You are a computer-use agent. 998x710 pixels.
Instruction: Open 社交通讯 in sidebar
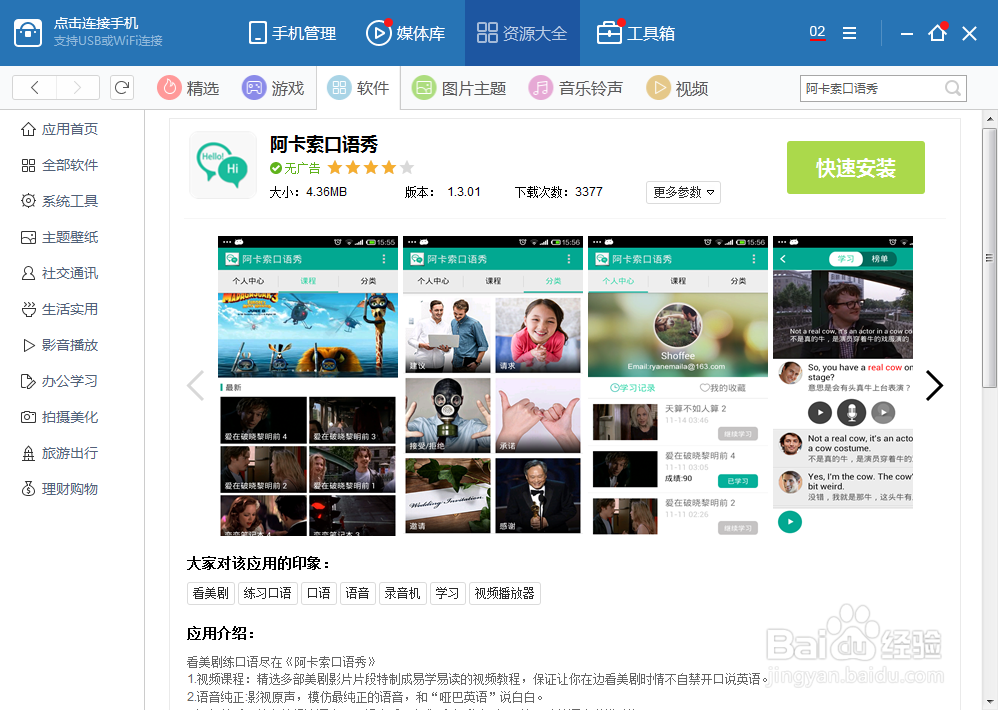coord(60,273)
